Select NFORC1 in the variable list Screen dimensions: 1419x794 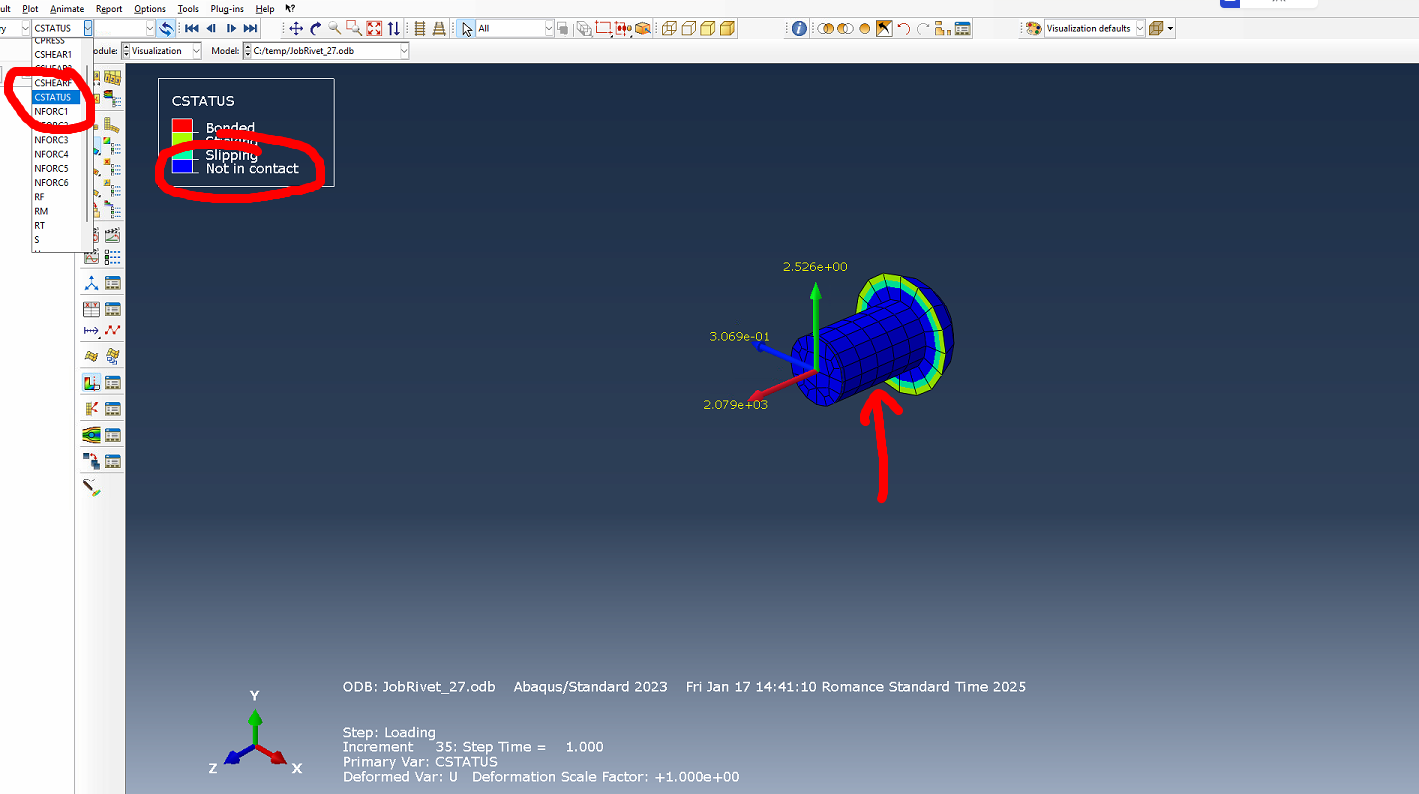(52, 112)
